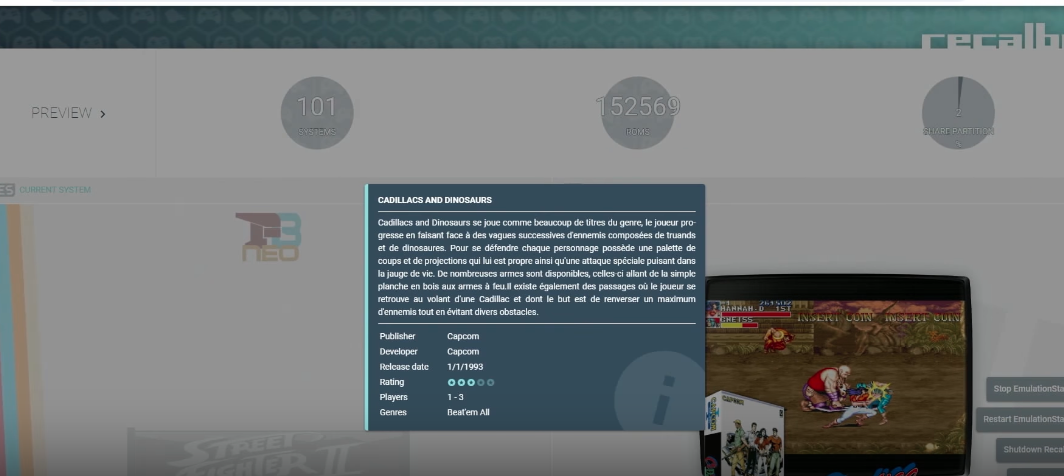The width and height of the screenshot is (1064, 476).
Task: Click the Publisher value Capcom
Action: tap(463, 336)
